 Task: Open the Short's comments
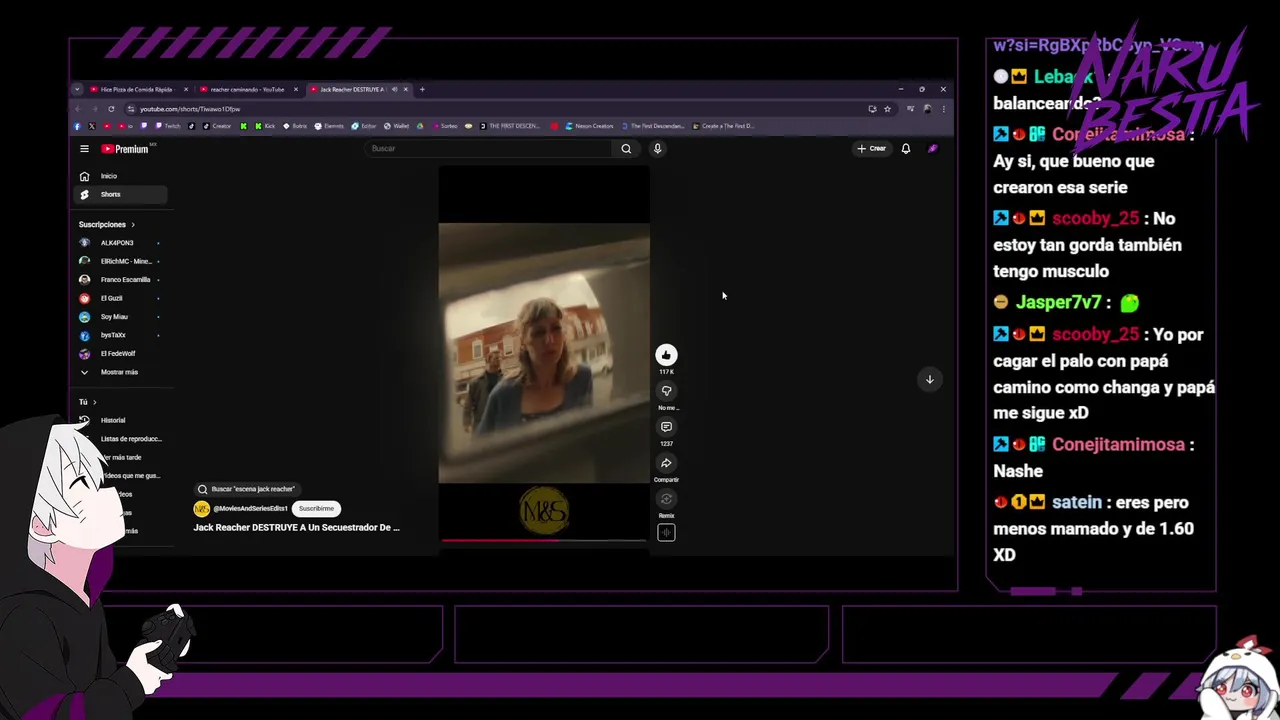[666, 427]
